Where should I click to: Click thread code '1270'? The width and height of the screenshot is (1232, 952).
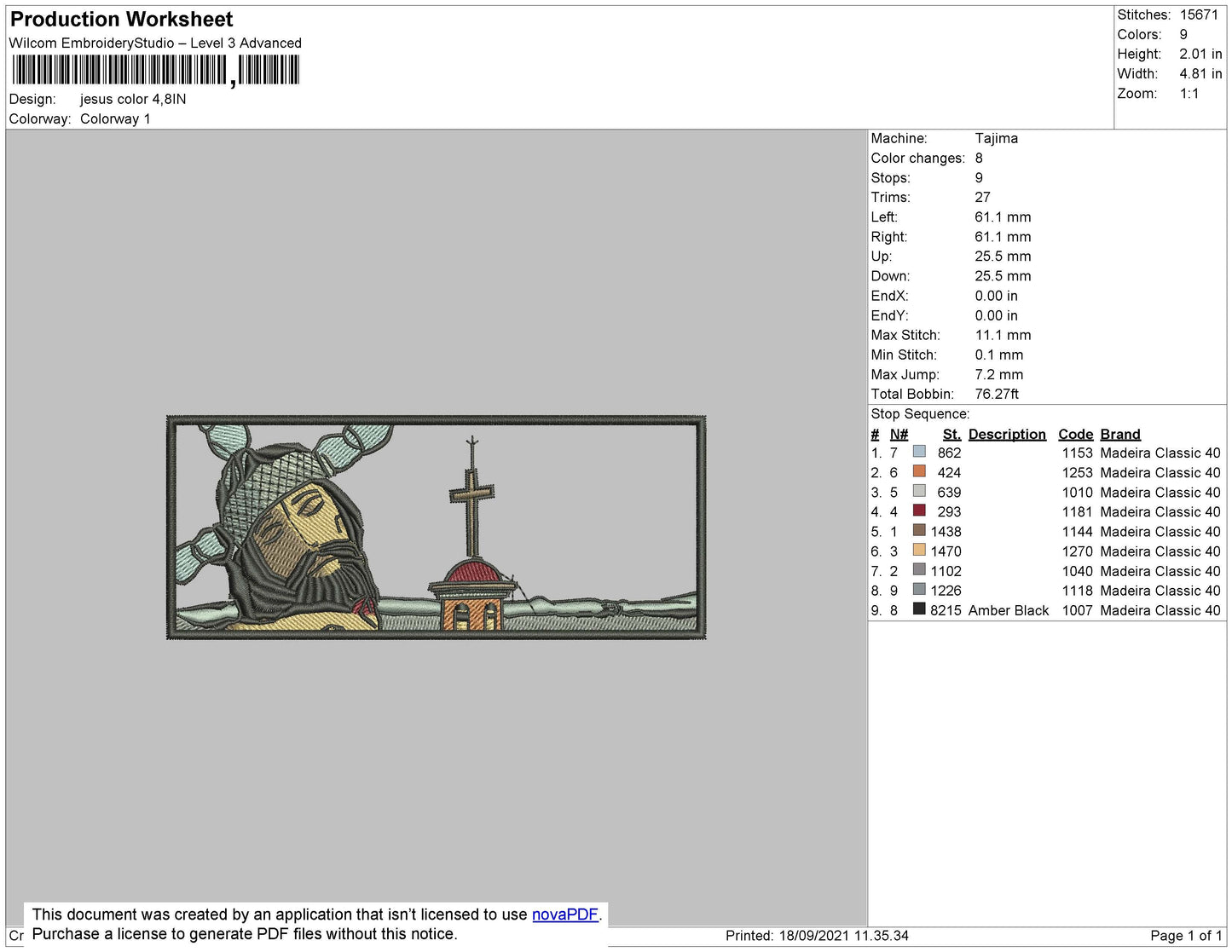point(1077,551)
